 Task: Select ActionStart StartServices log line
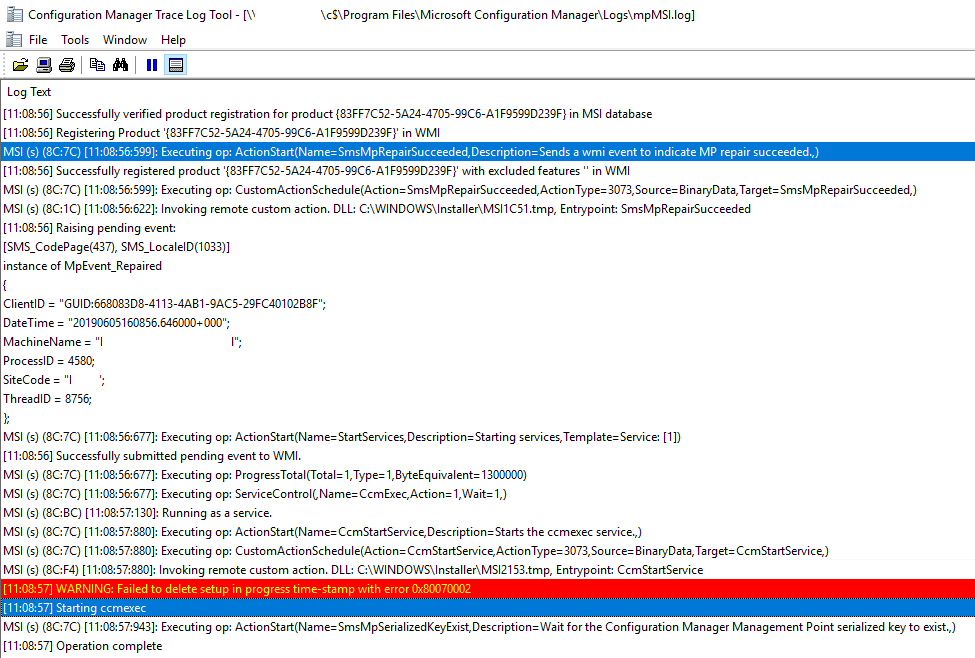click(x=488, y=437)
